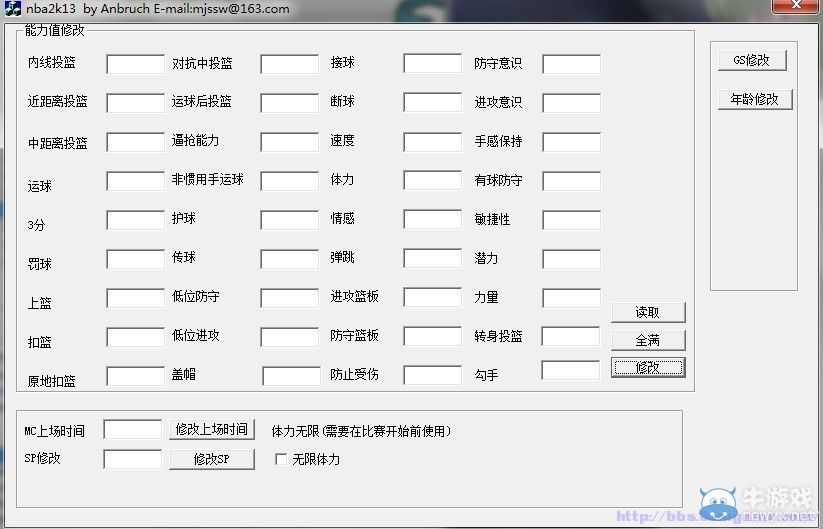Screen dimensions: 823x529
Task: Focus the 运球后投篮 input field
Action: coord(289,103)
